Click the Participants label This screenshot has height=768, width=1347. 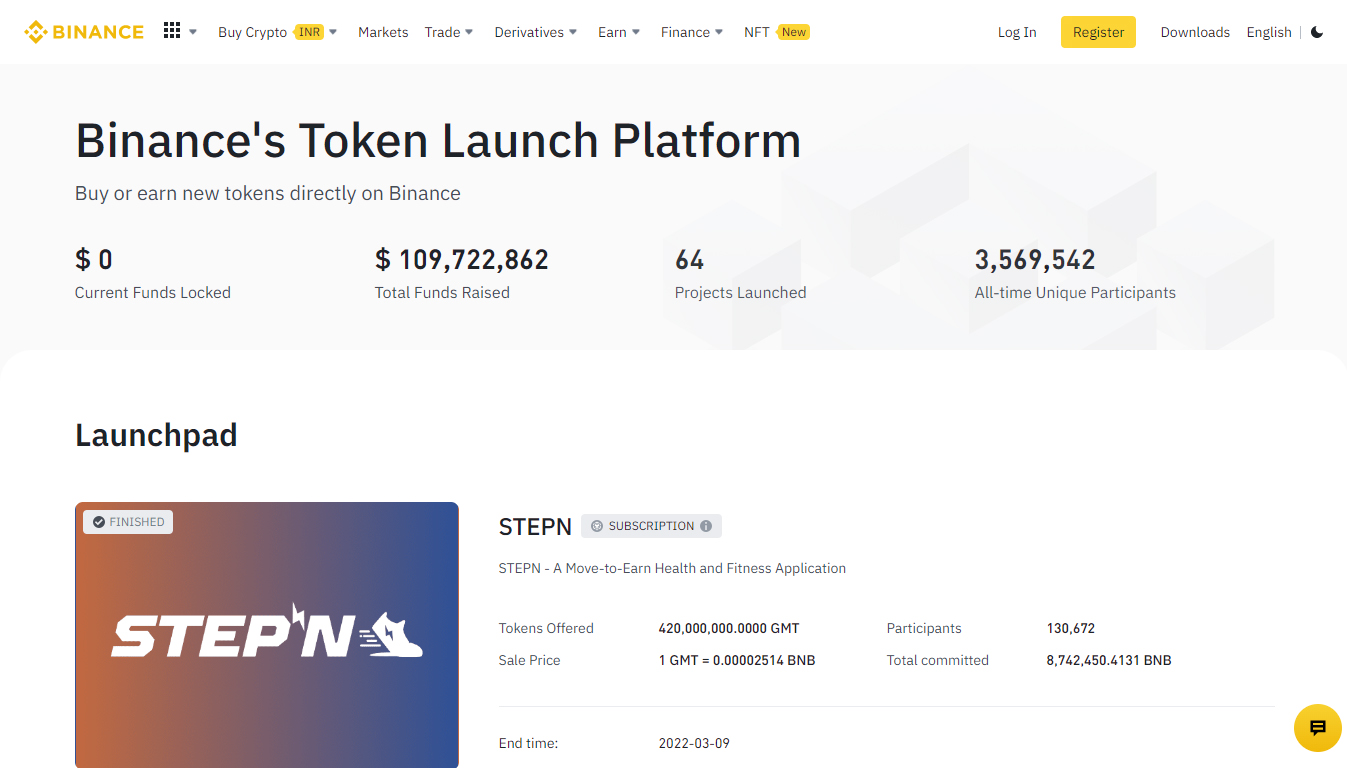pos(924,628)
